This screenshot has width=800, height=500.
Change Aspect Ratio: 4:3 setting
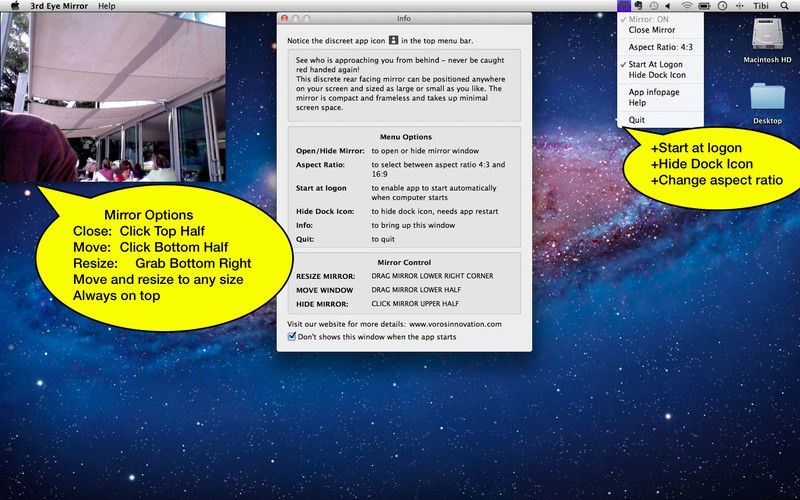[x=660, y=47]
